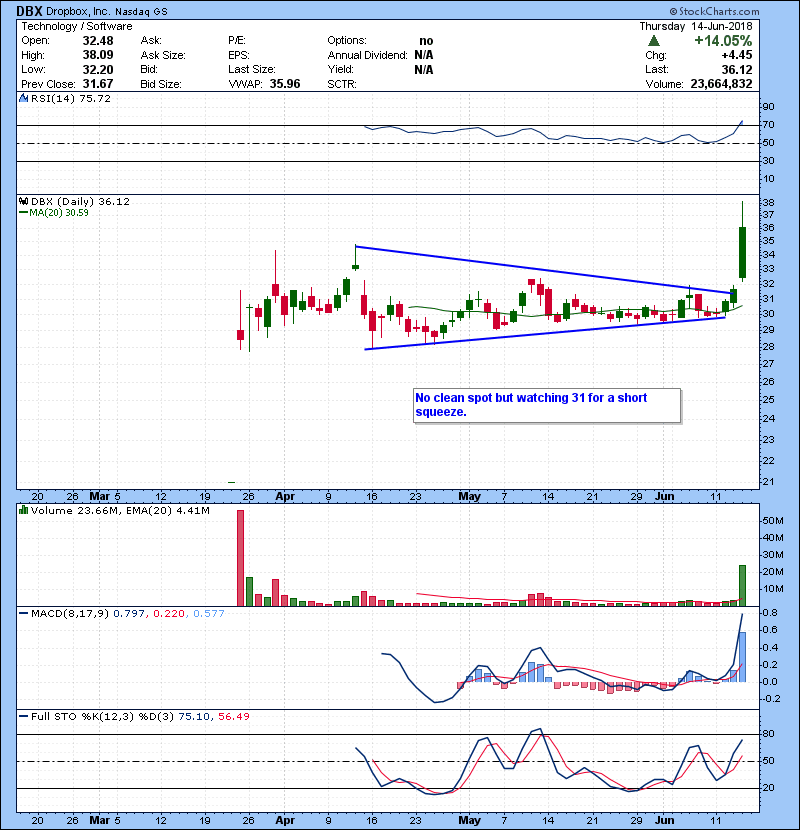
Task: Click the Volume 23.66M, EMA(20) 4.41M label
Action: pyautogui.click(x=120, y=510)
